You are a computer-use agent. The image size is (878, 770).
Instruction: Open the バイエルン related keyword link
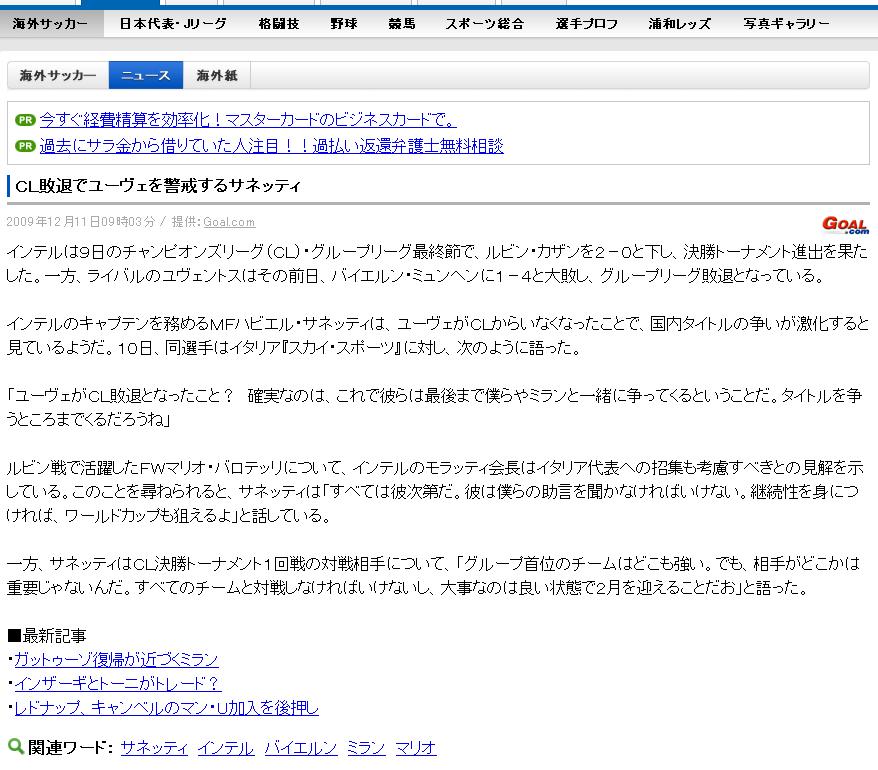pyautogui.click(x=301, y=748)
